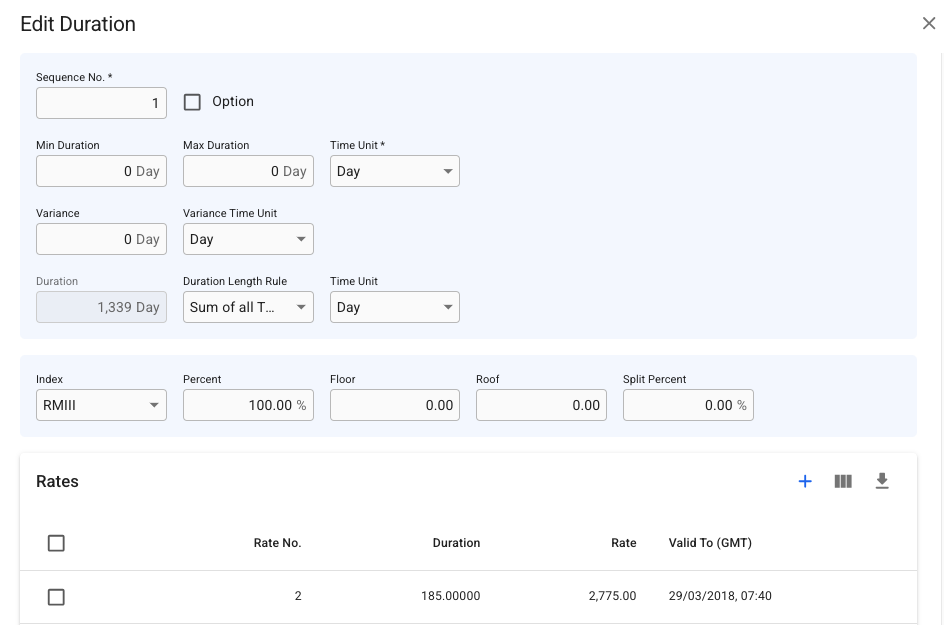
Task: Click the download icon in Rates panel
Action: [x=882, y=482]
